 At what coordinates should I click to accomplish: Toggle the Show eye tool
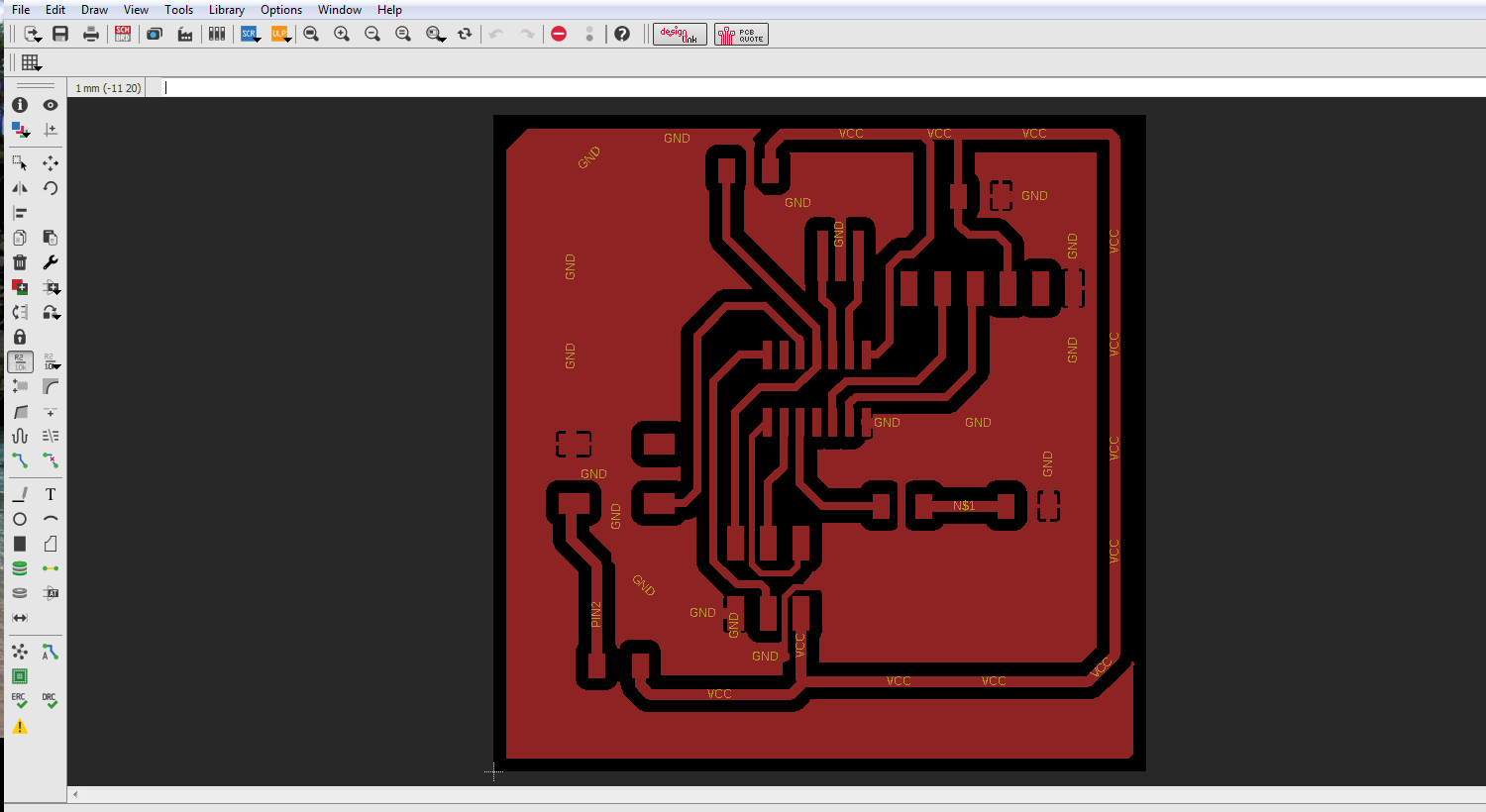click(51, 105)
